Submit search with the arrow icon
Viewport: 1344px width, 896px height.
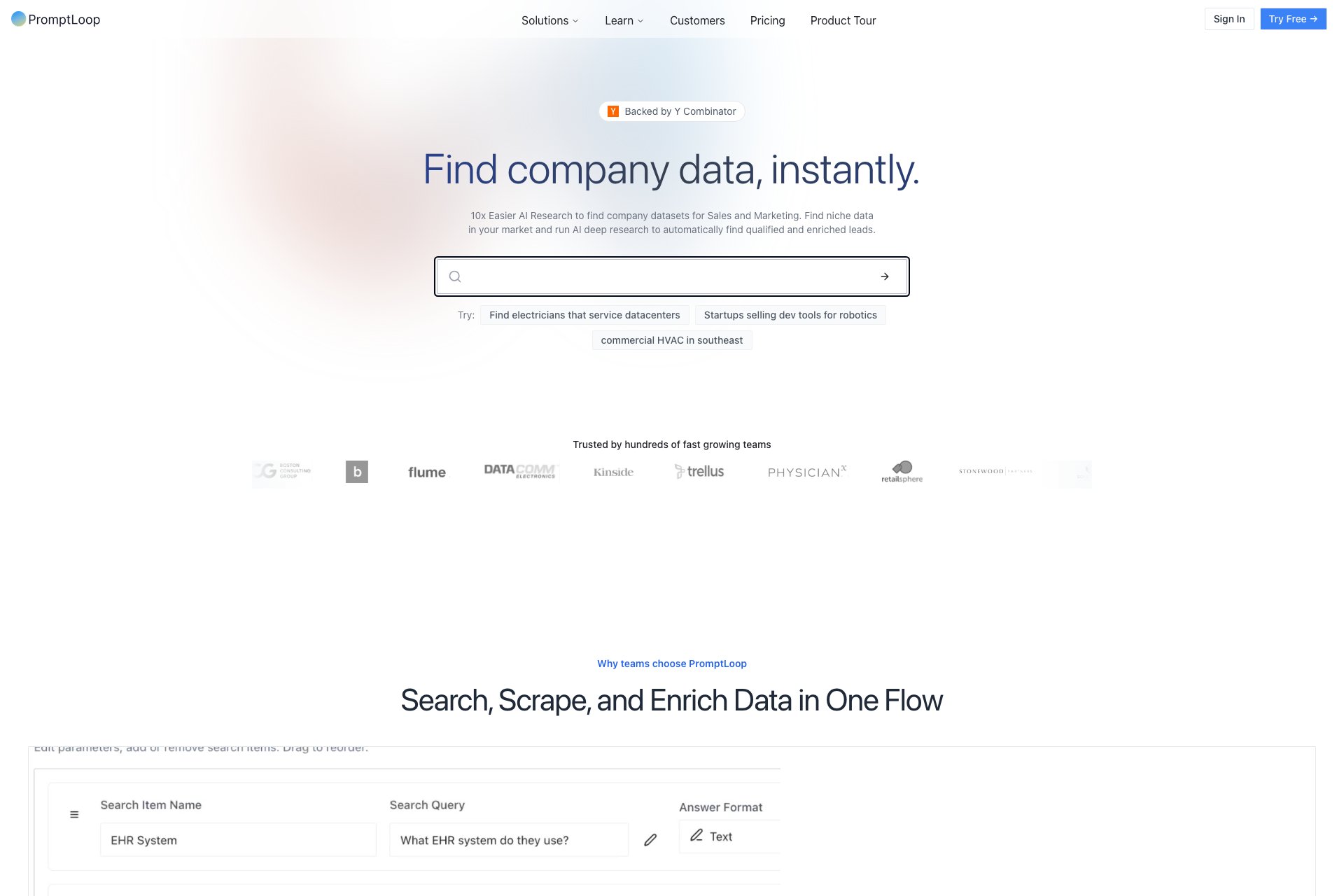point(885,276)
